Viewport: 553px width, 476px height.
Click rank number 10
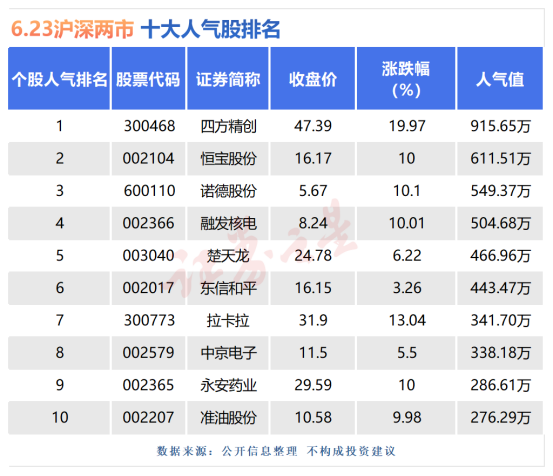[60, 417]
